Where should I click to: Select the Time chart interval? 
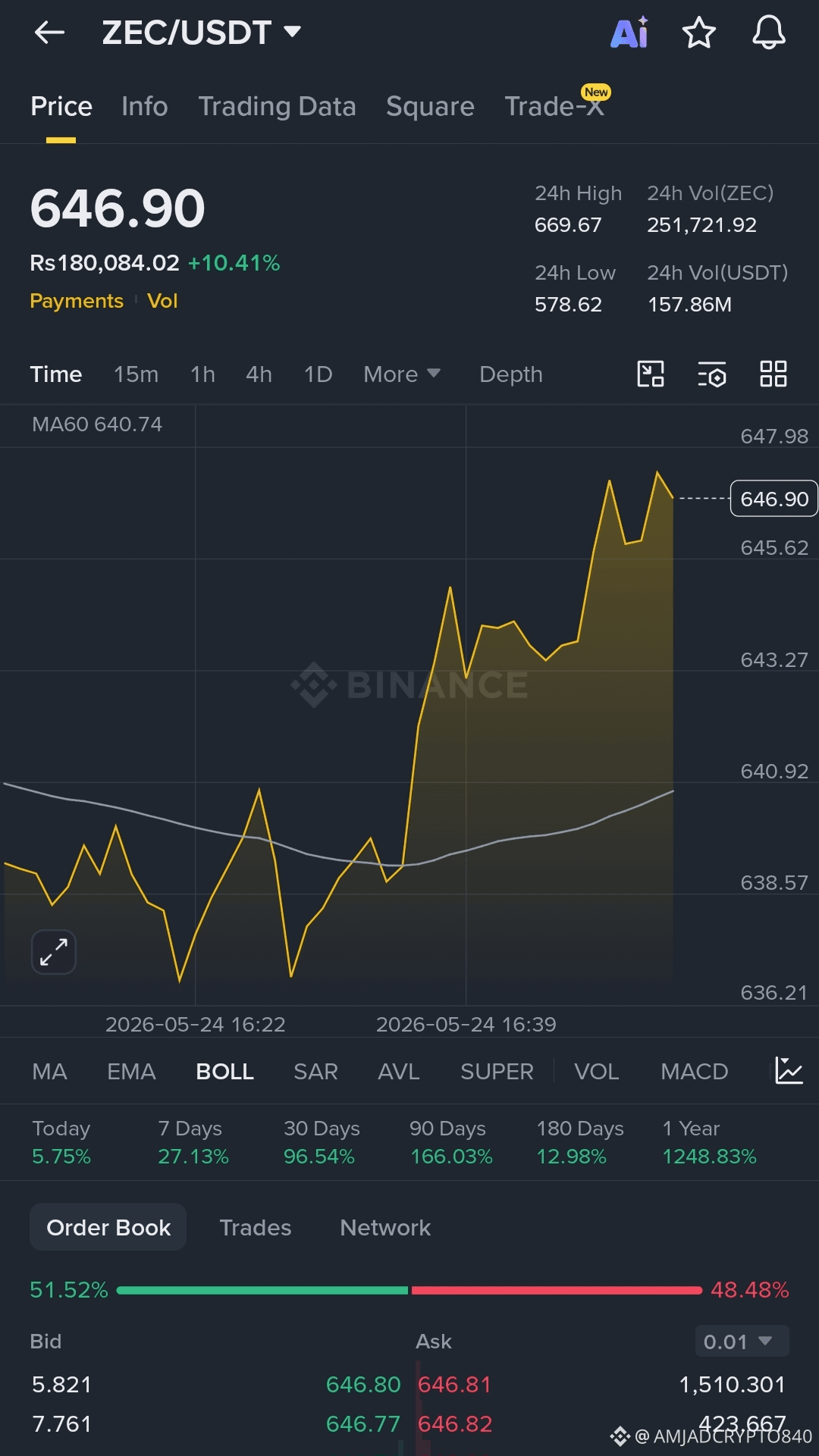tap(56, 374)
